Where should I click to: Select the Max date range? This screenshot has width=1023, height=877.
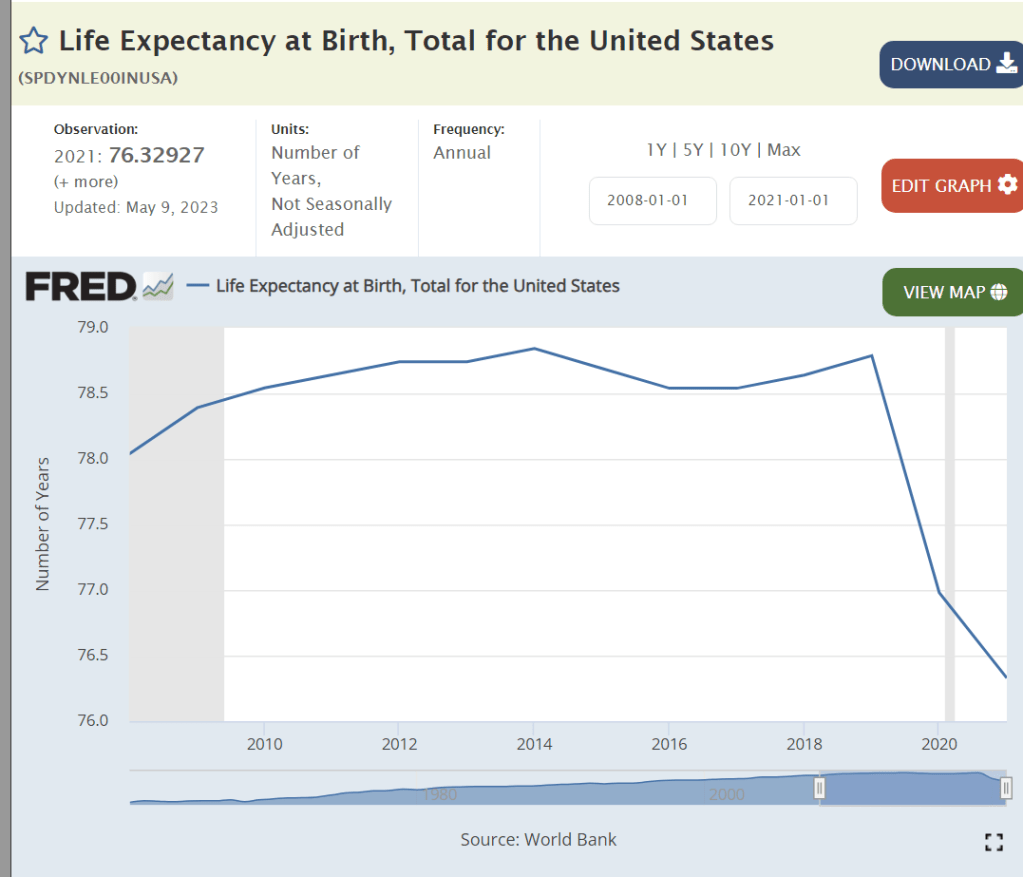(x=784, y=150)
